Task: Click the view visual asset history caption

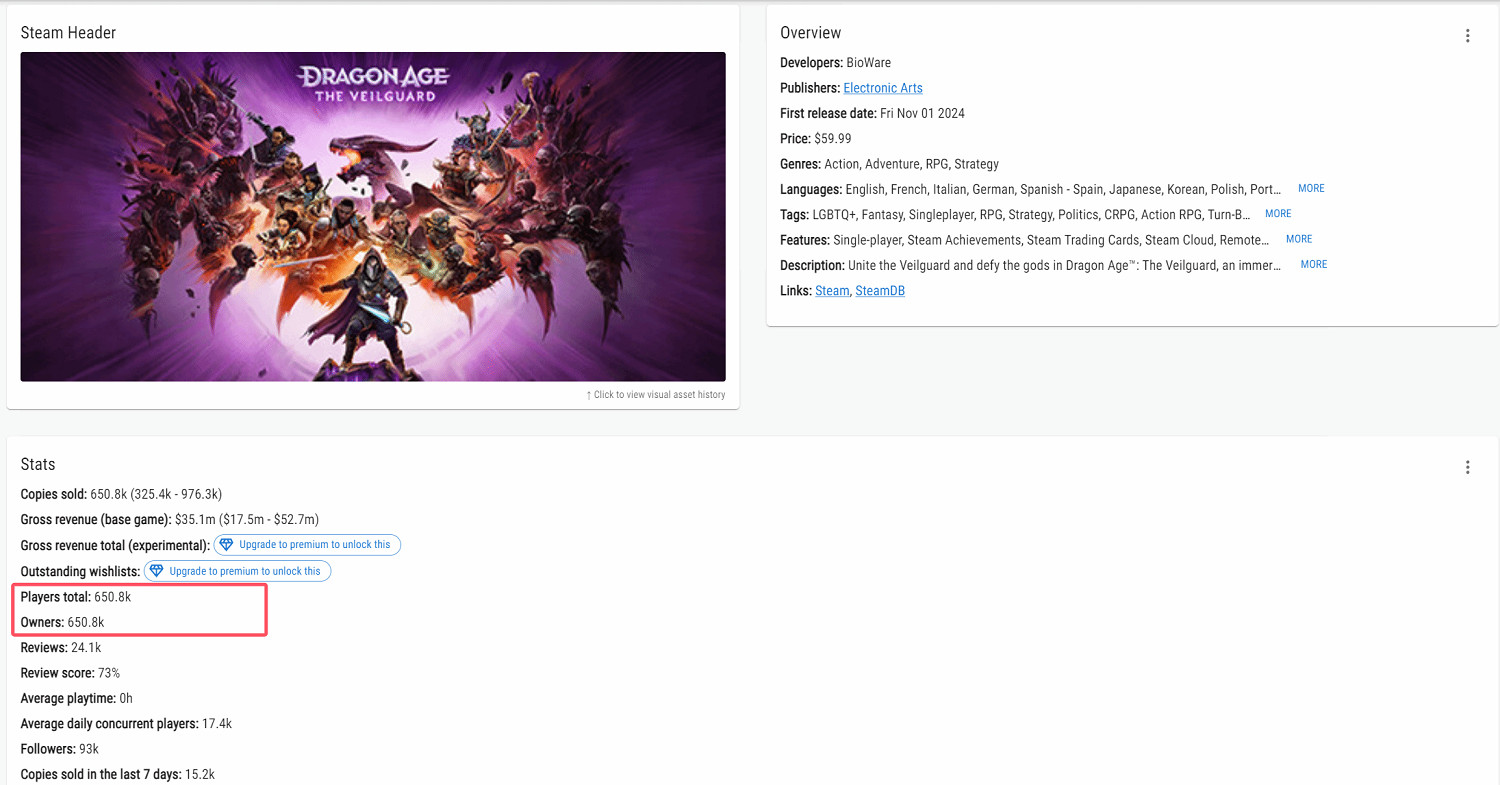Action: coord(656,395)
